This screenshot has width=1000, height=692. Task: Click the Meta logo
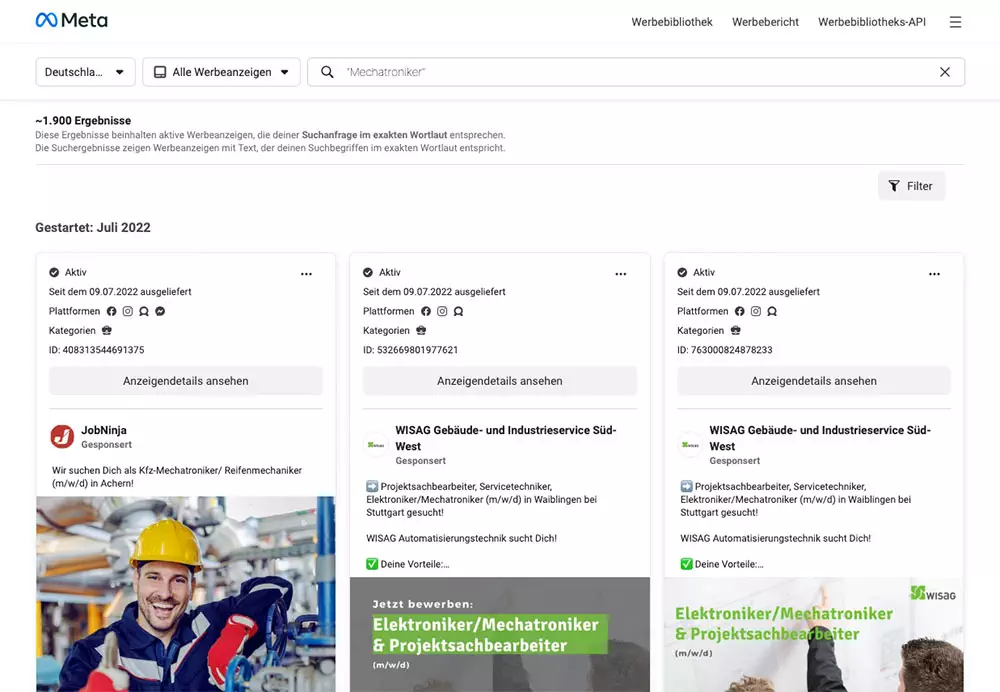pyautogui.click(x=71, y=20)
